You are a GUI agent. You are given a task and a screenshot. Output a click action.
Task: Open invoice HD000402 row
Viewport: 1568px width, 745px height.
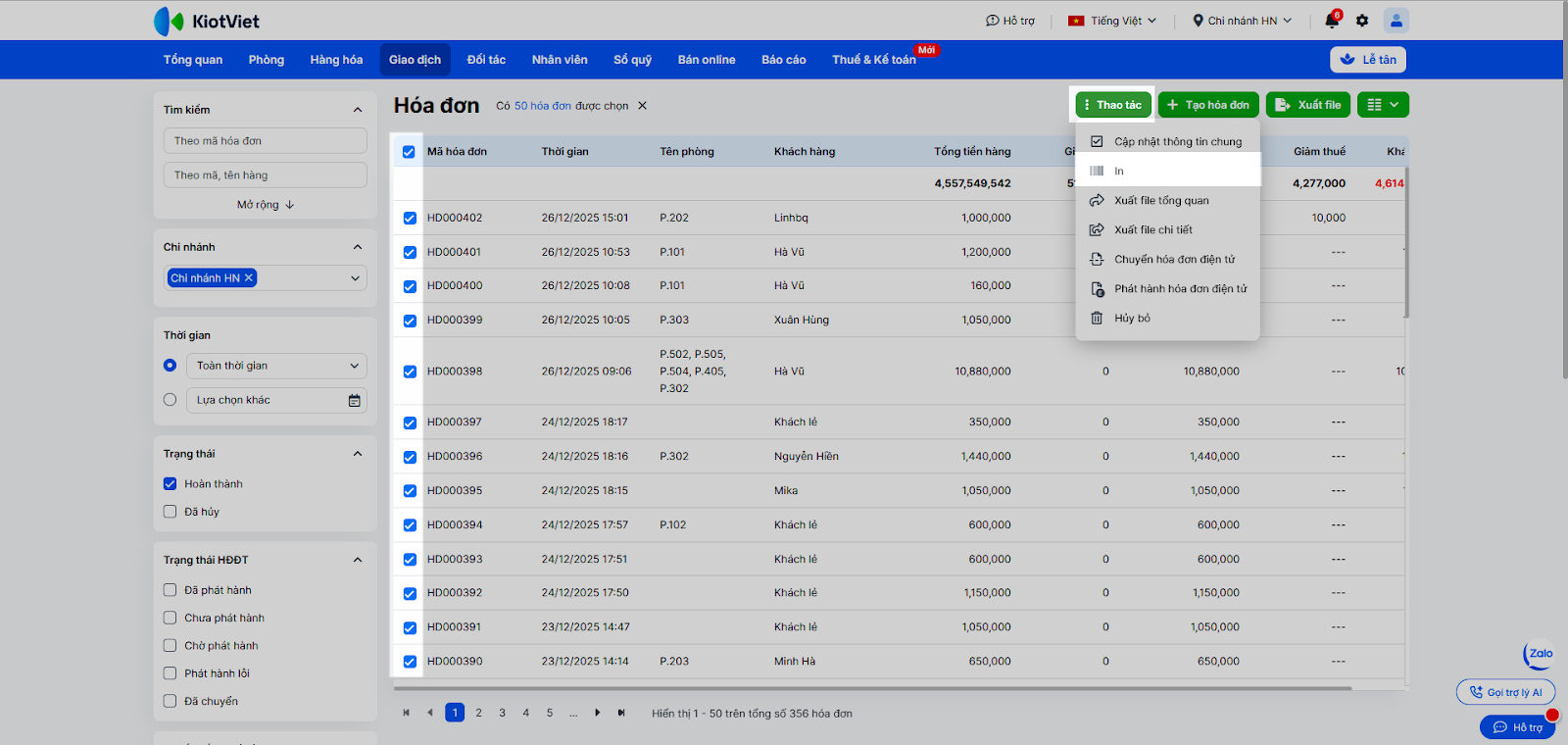click(x=455, y=218)
